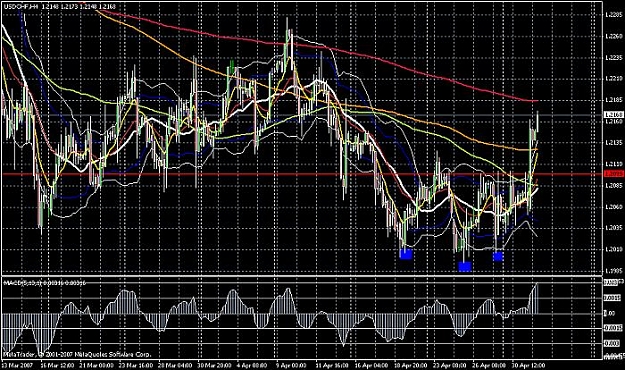Click the 23 Apr 08:00 date label
The width and height of the screenshot is (625, 370).
click(x=450, y=365)
